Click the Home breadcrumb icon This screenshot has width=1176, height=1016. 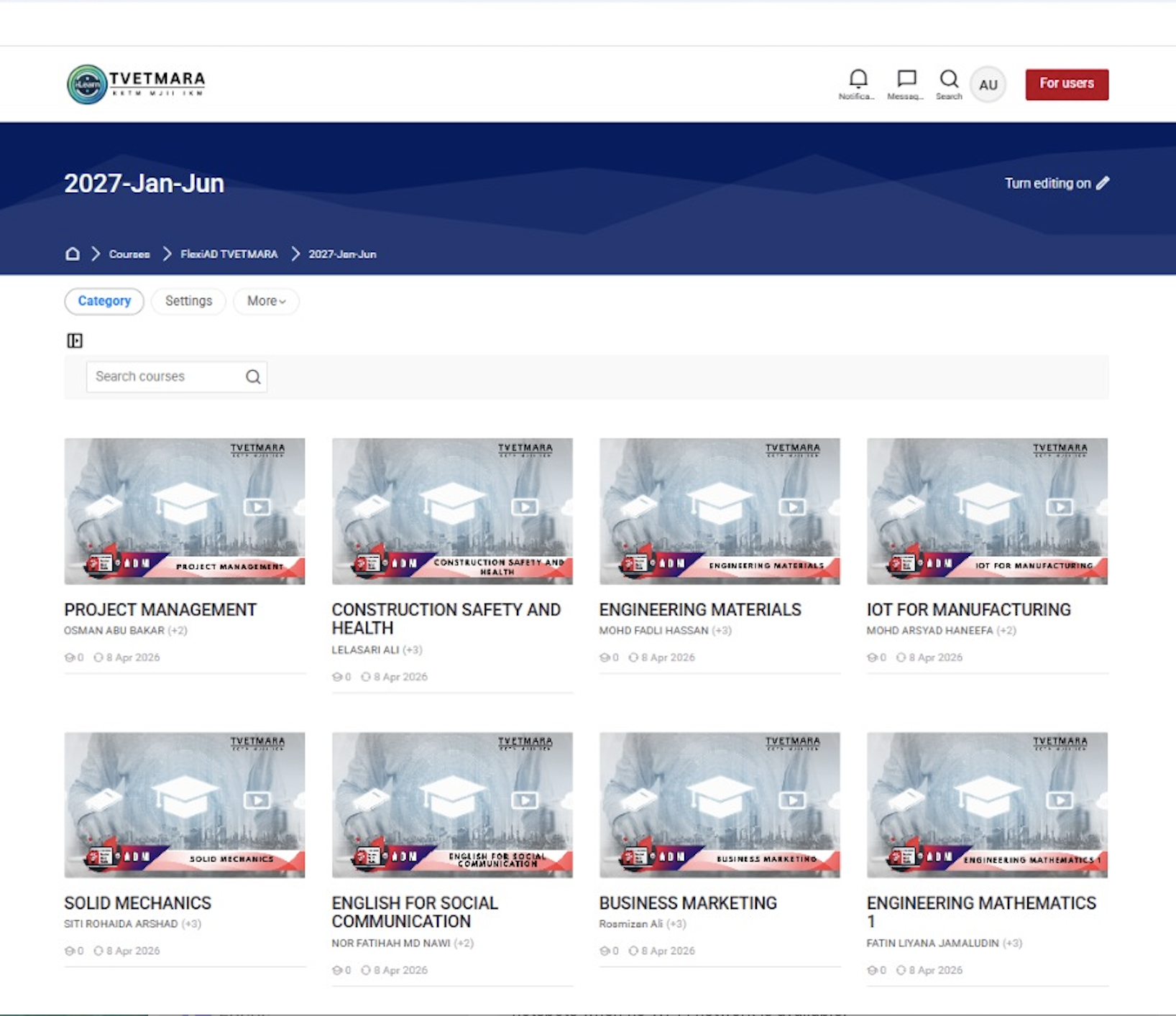pos(73,254)
